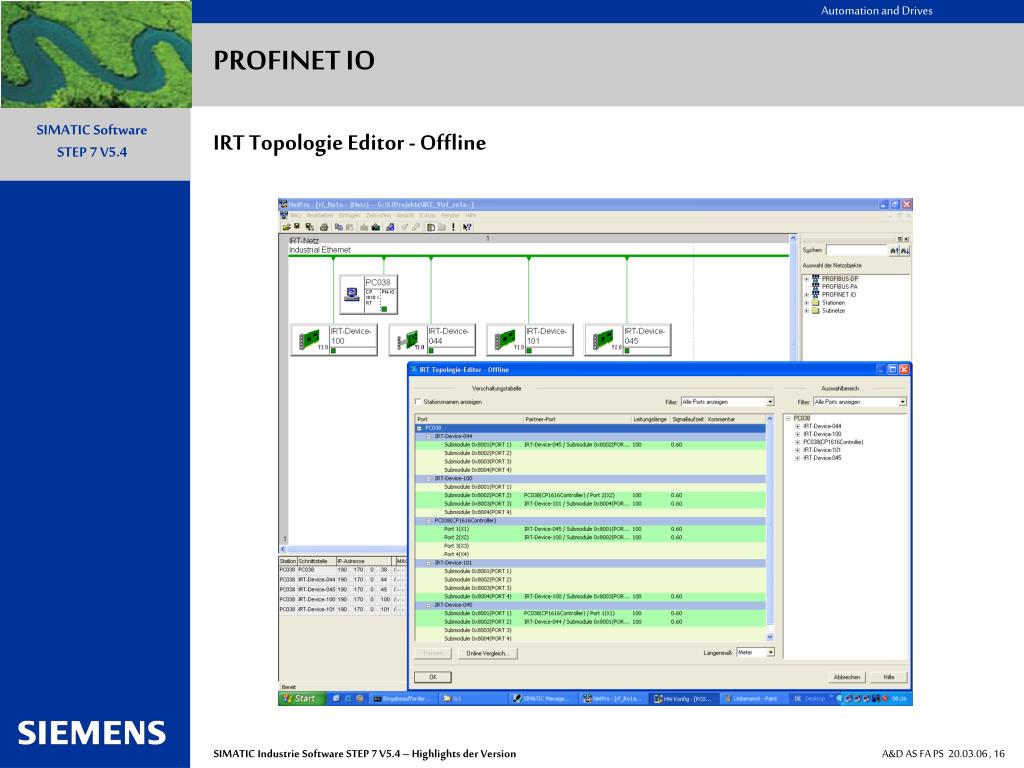Switch to SIMATIC Manager taskbar button
Image resolution: width=1024 pixels, height=768 pixels.
[543, 699]
